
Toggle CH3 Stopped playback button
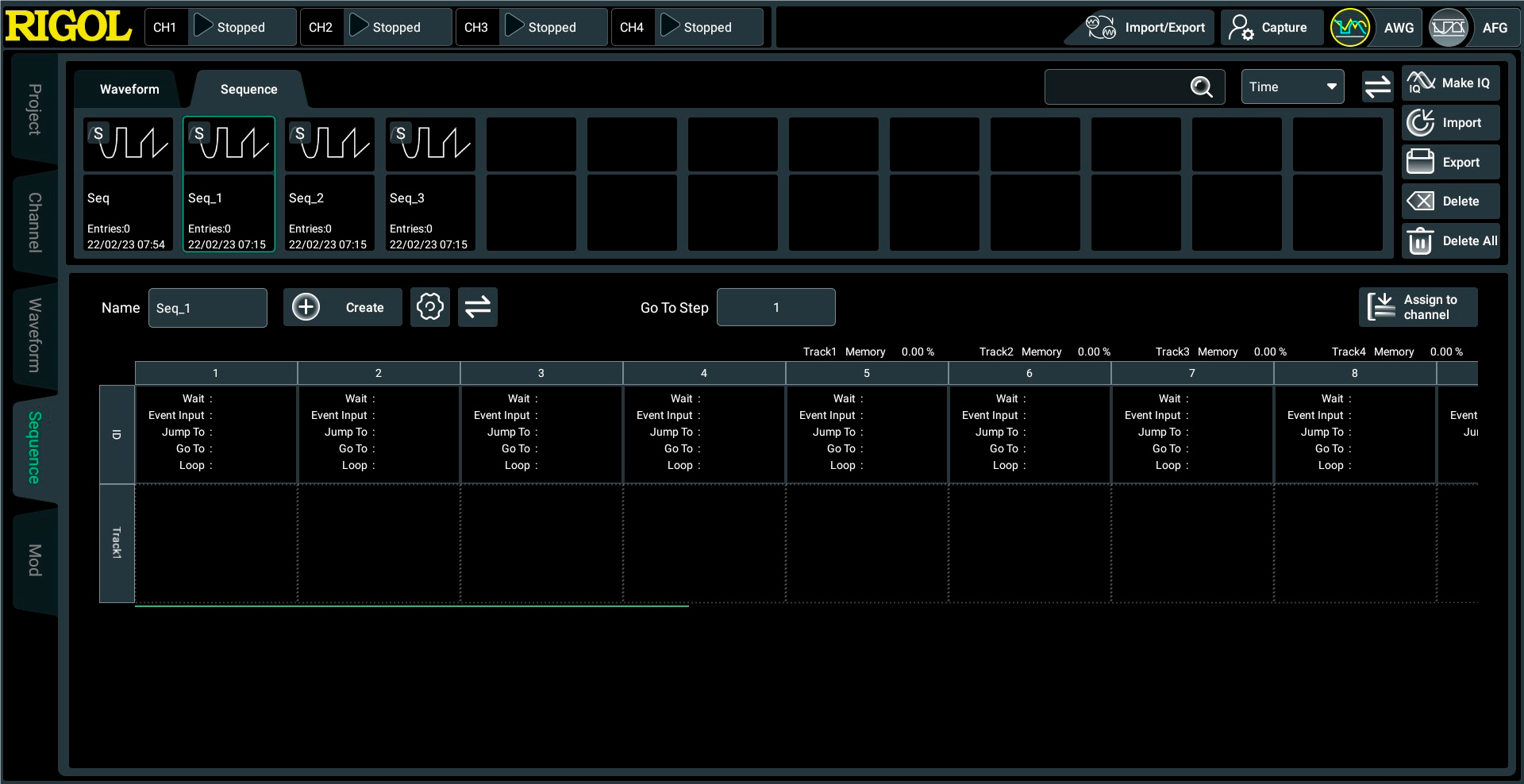515,27
